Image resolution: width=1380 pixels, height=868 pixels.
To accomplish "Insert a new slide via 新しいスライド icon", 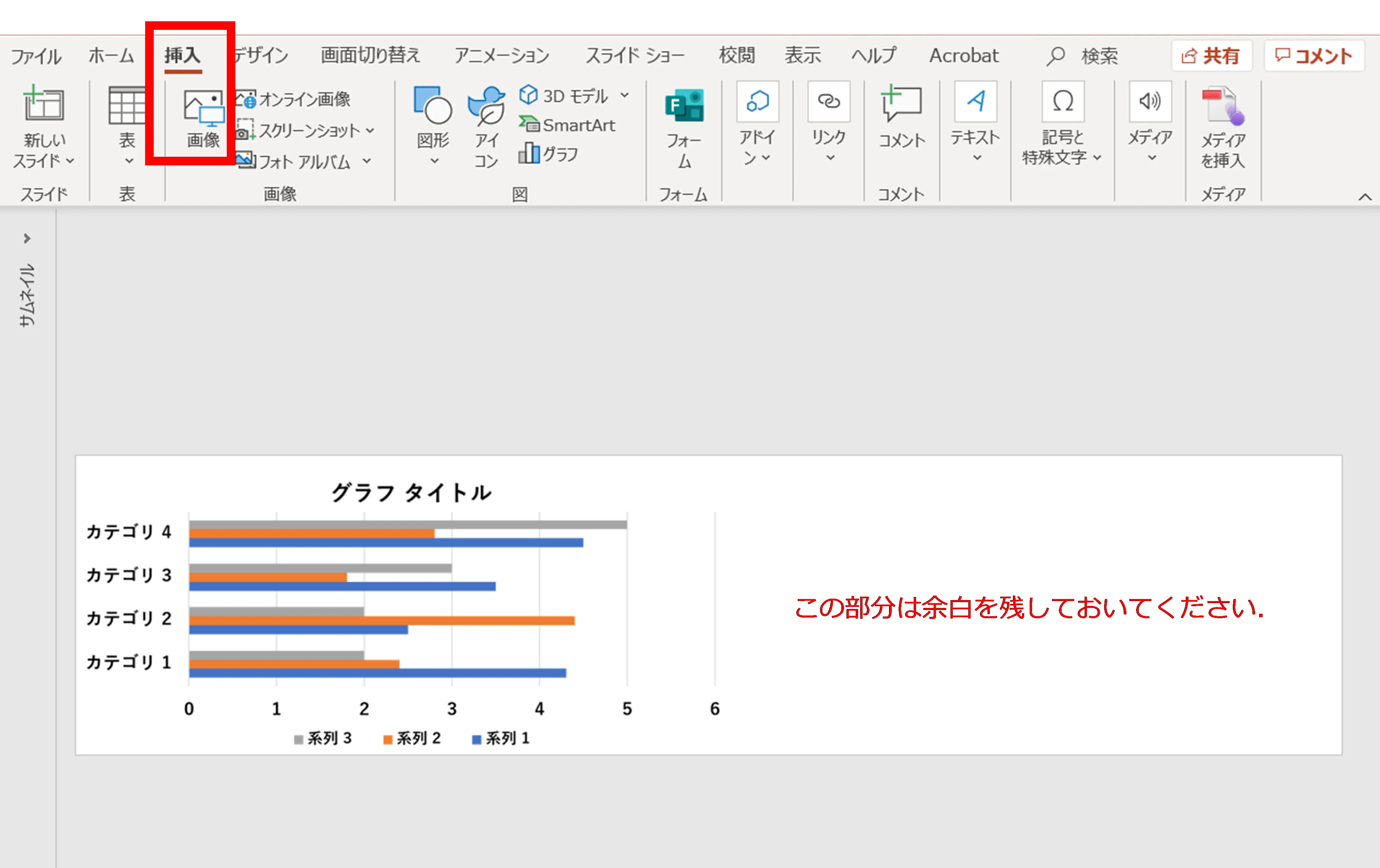I will pos(44,105).
